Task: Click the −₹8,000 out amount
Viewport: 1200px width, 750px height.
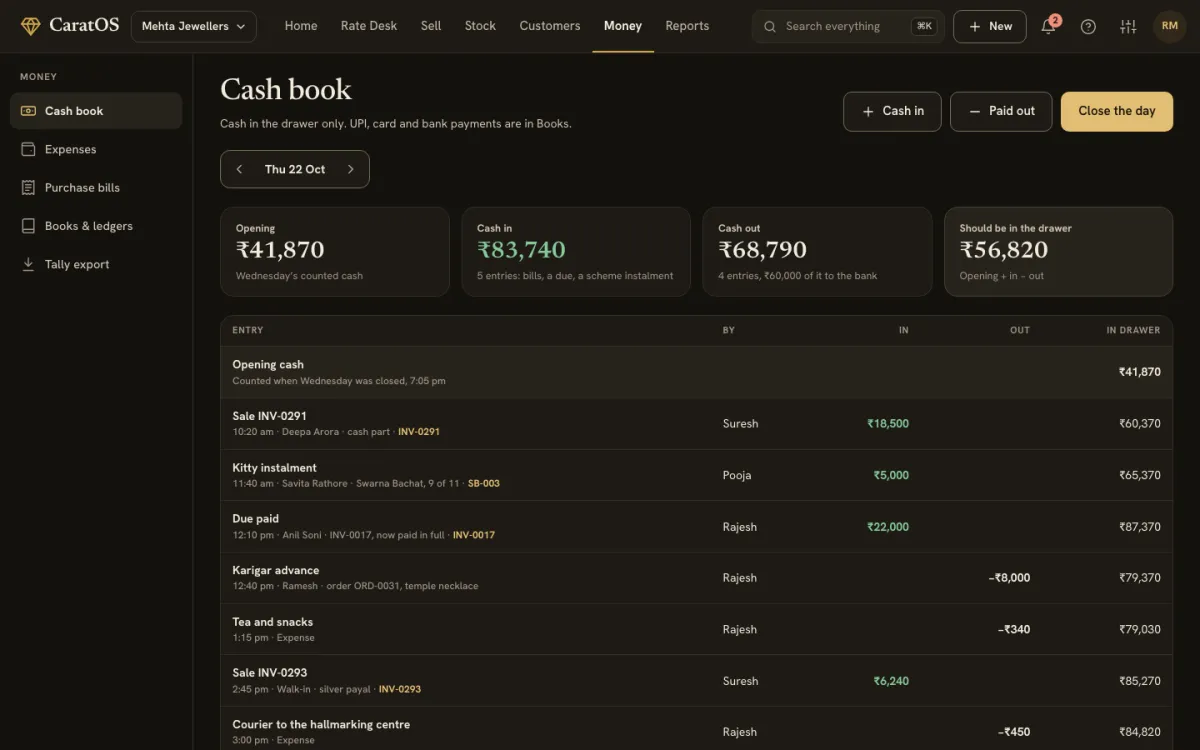Action: click(x=1009, y=578)
